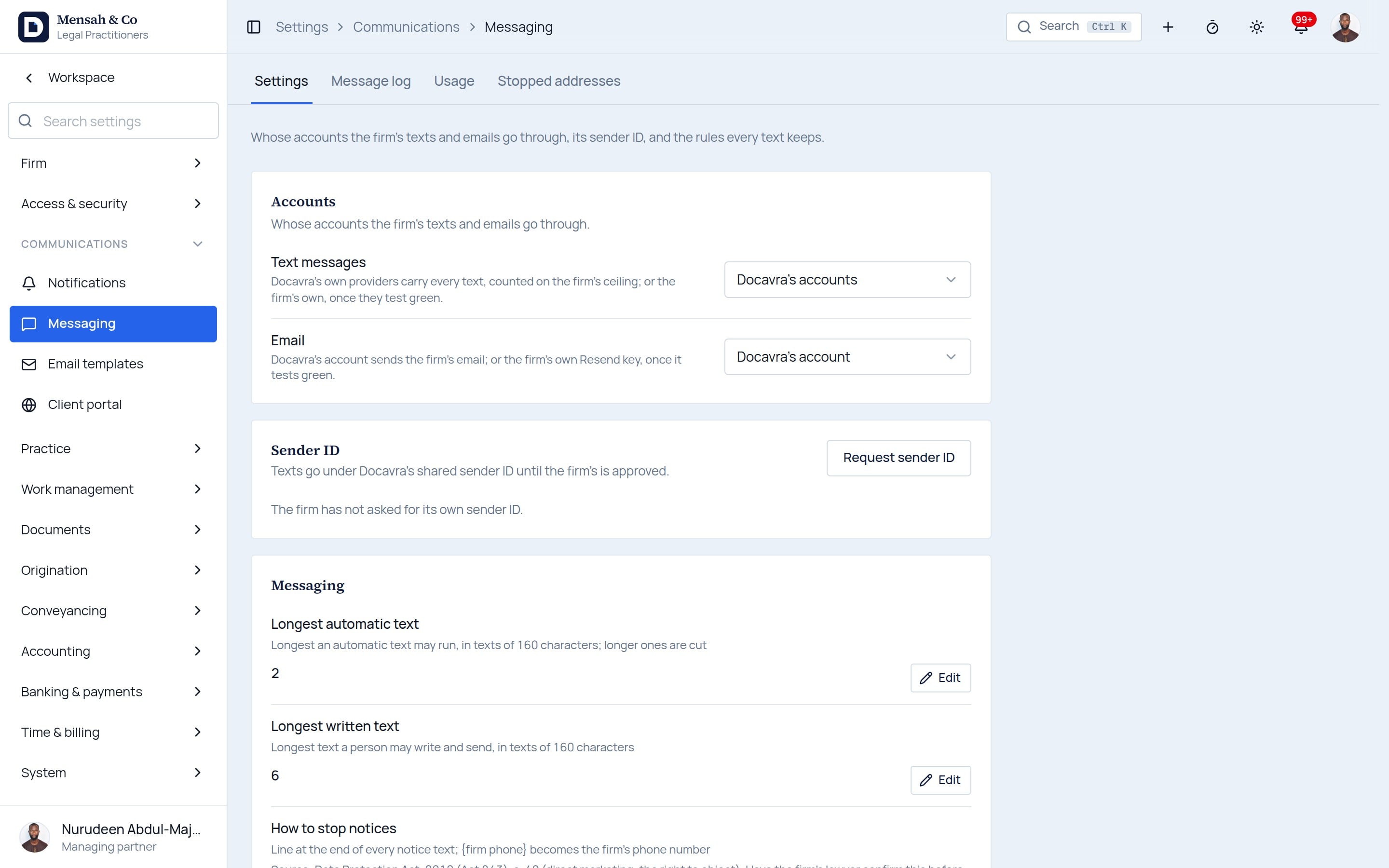Viewport: 1389px width, 868px height.
Task: Open the global Search box
Action: (x=1073, y=27)
